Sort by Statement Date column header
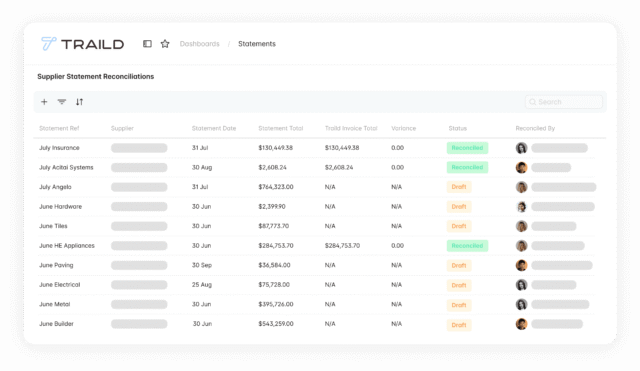The image size is (640, 371). pyautogui.click(x=214, y=128)
